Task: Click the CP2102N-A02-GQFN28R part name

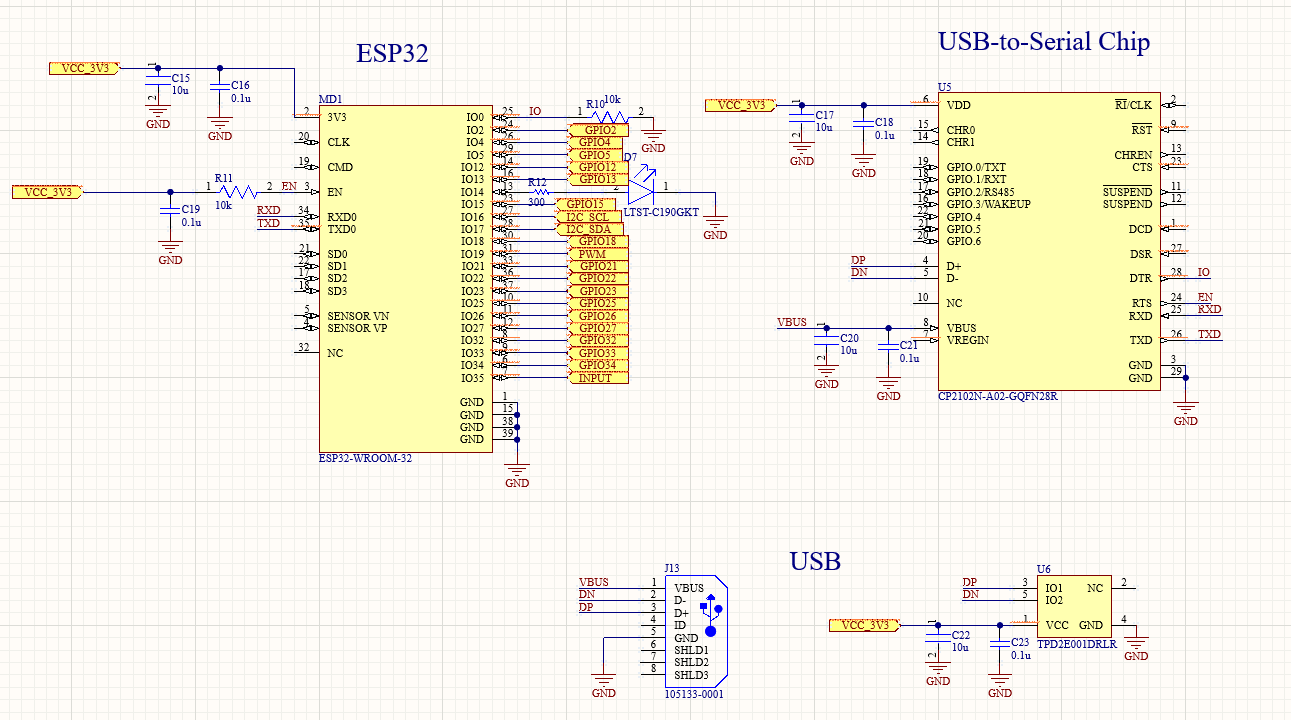Action: pyautogui.click(x=998, y=397)
